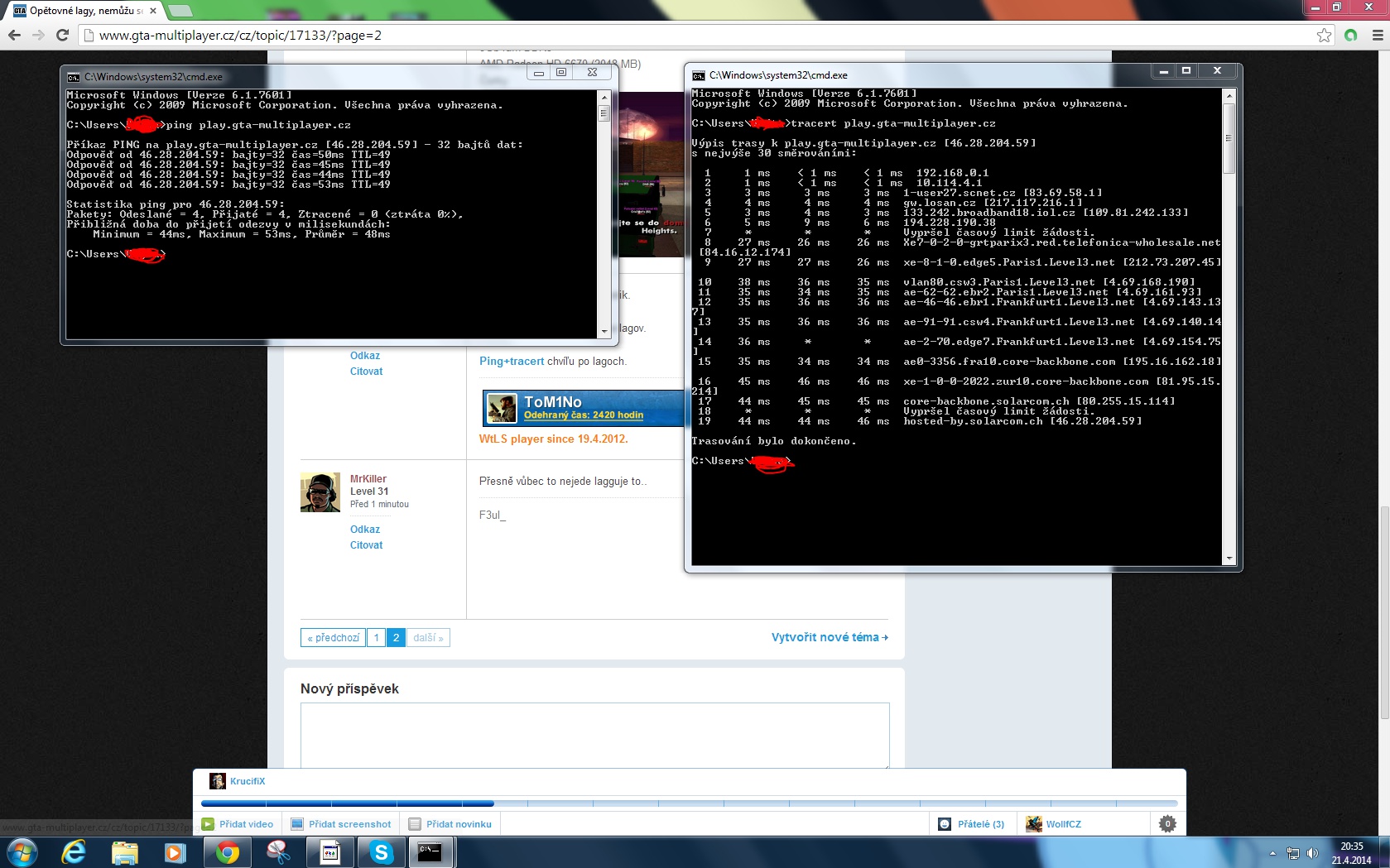The image size is (1390, 868).
Task: Open the network tray icon
Action: pos(1293,853)
